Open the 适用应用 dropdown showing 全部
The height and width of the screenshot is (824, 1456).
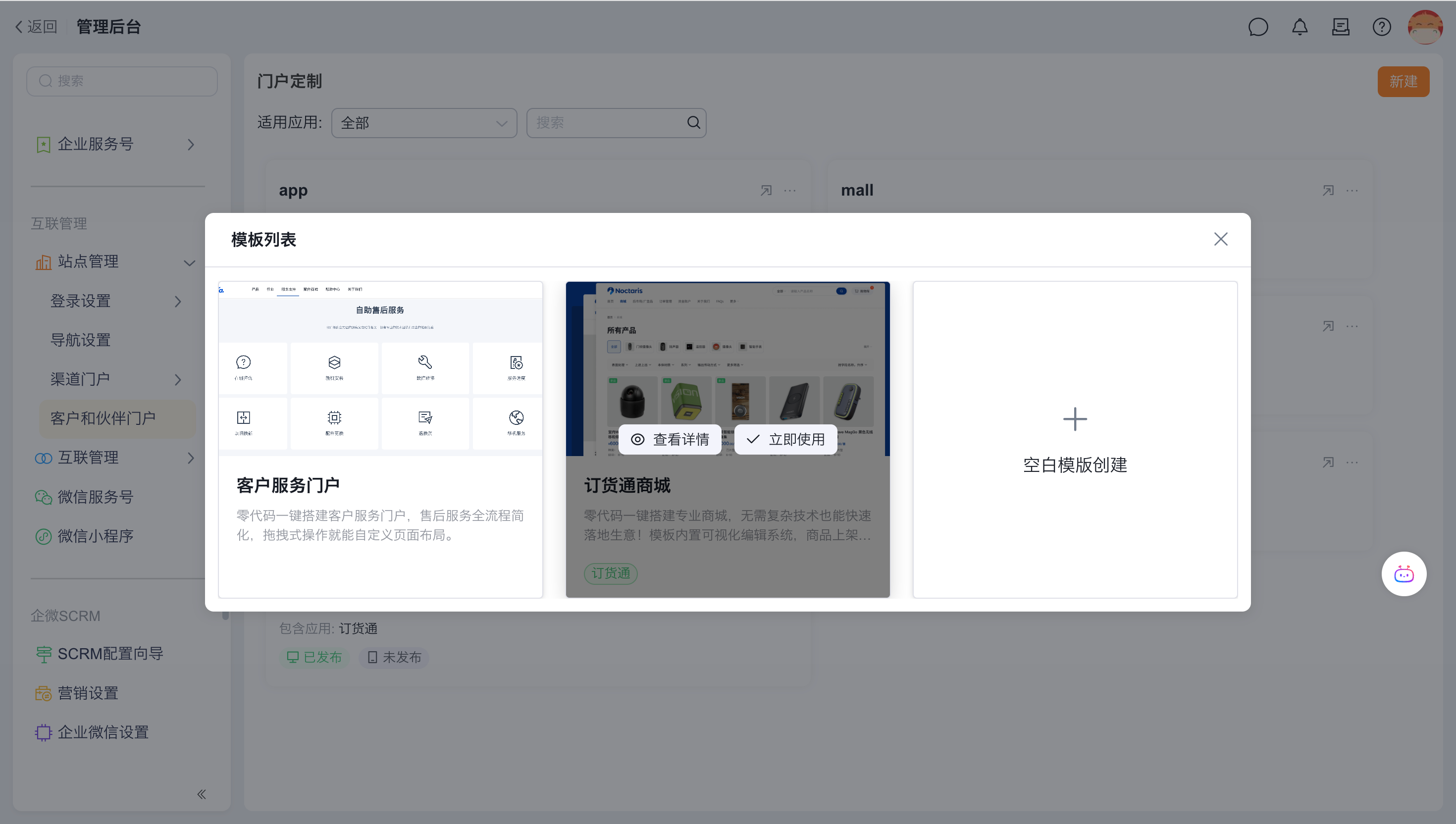pyautogui.click(x=424, y=123)
